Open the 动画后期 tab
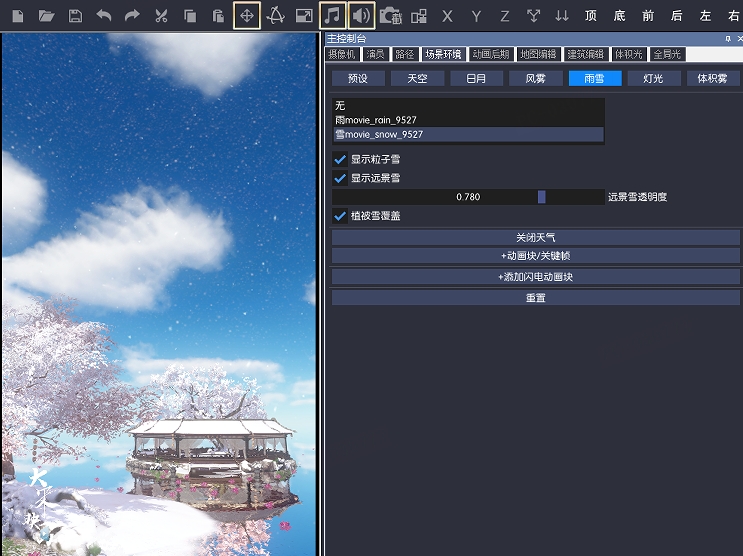This screenshot has height=556, width=743. [490, 54]
